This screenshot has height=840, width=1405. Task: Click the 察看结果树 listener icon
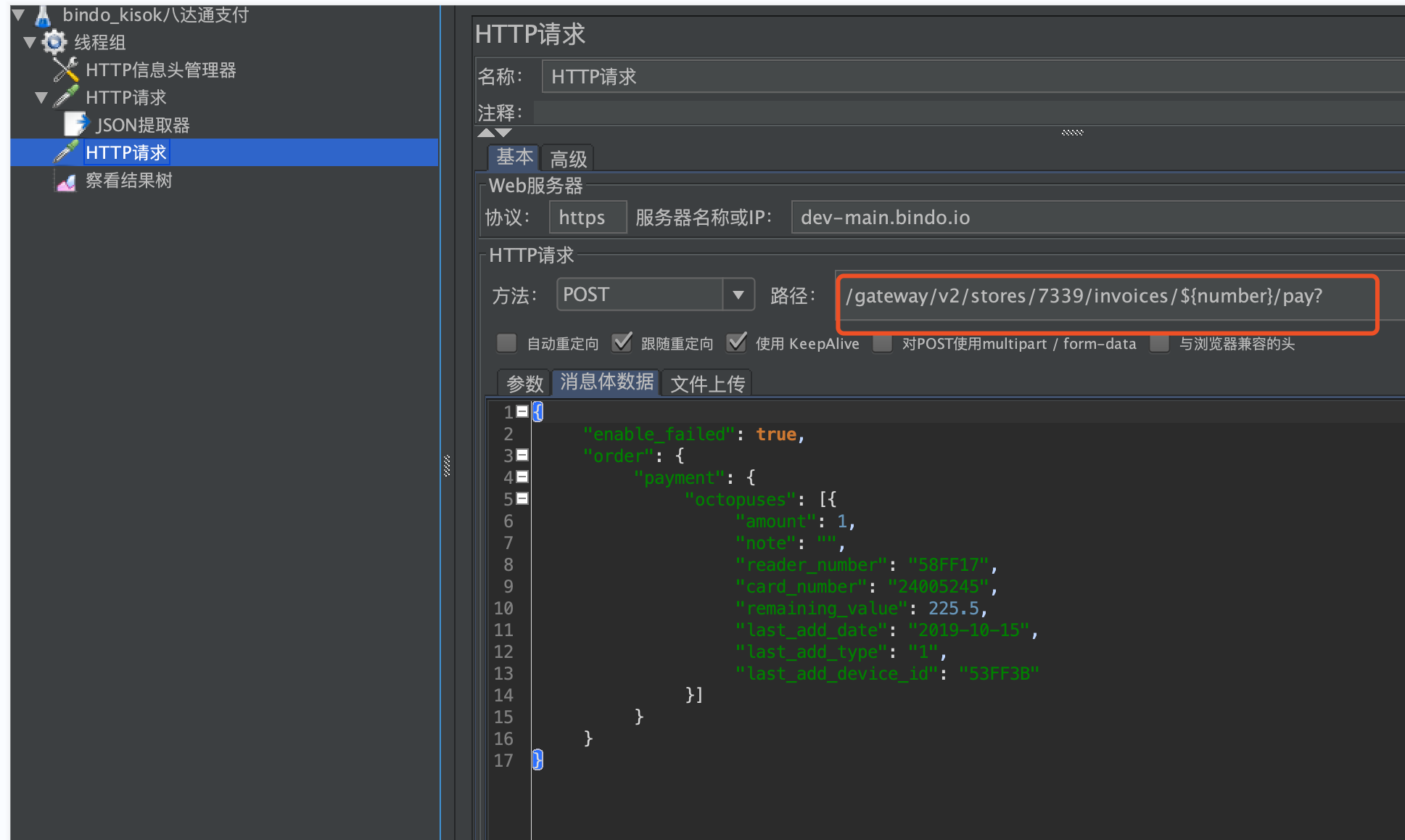click(x=66, y=181)
